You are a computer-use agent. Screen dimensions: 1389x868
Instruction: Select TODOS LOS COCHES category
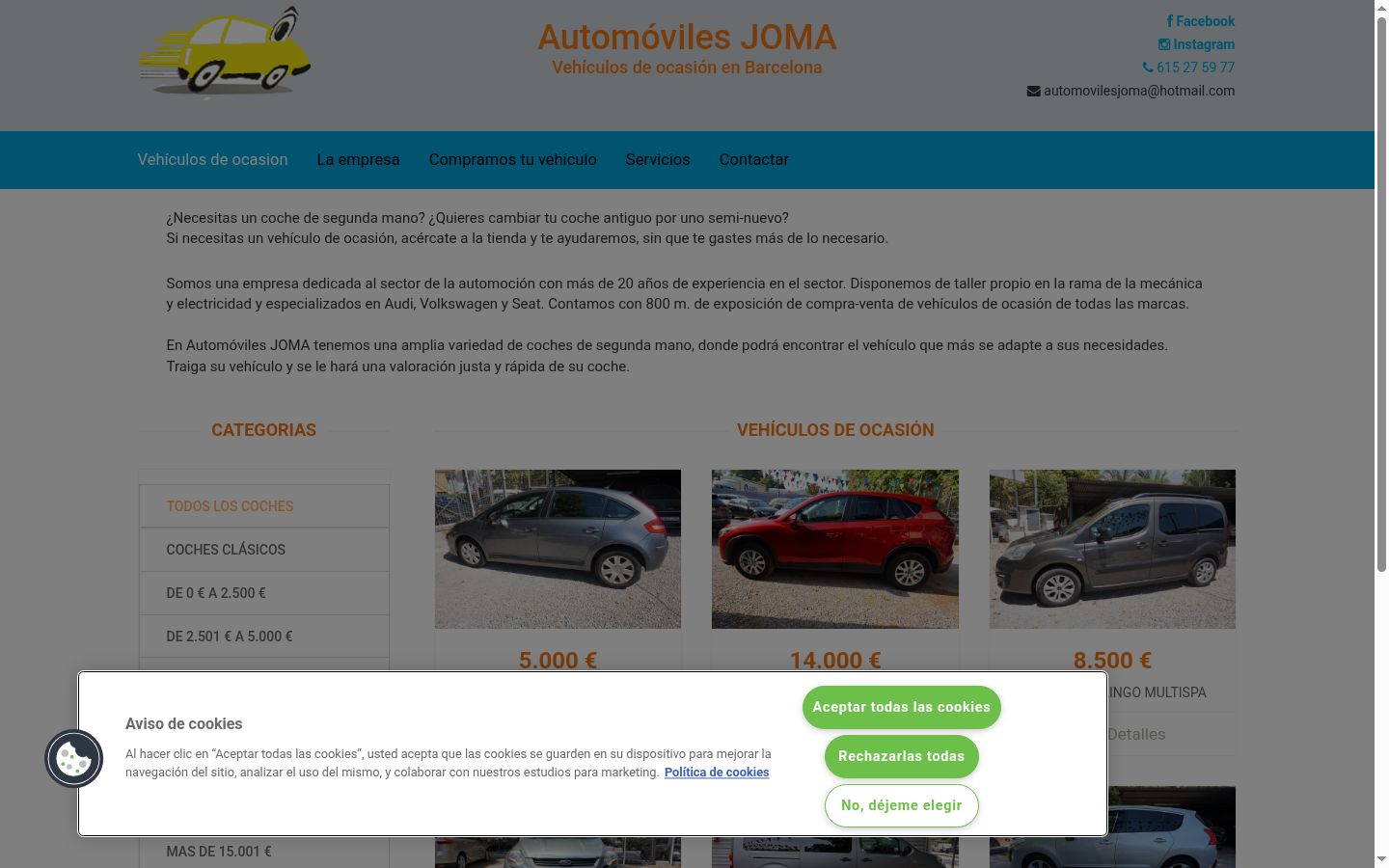[x=264, y=506]
